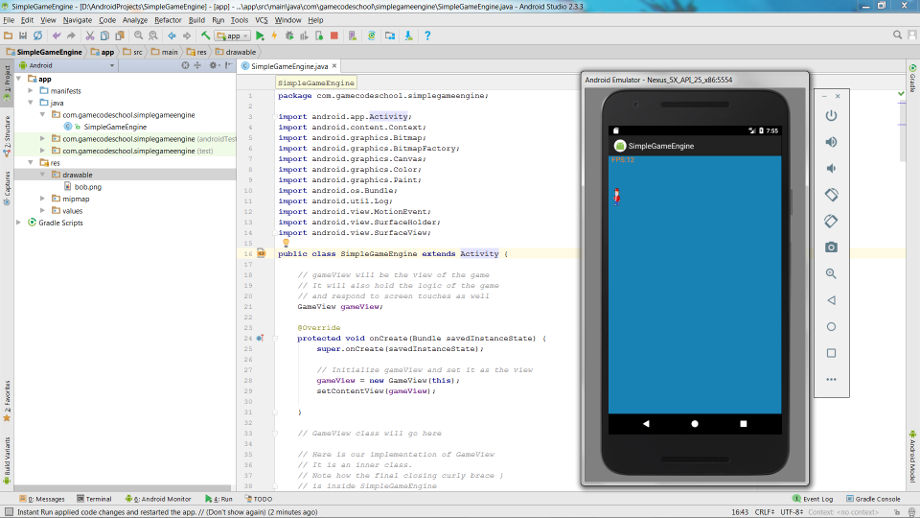Click the light bulb intention icon in editor
The image size is (920, 518).
[286, 243]
